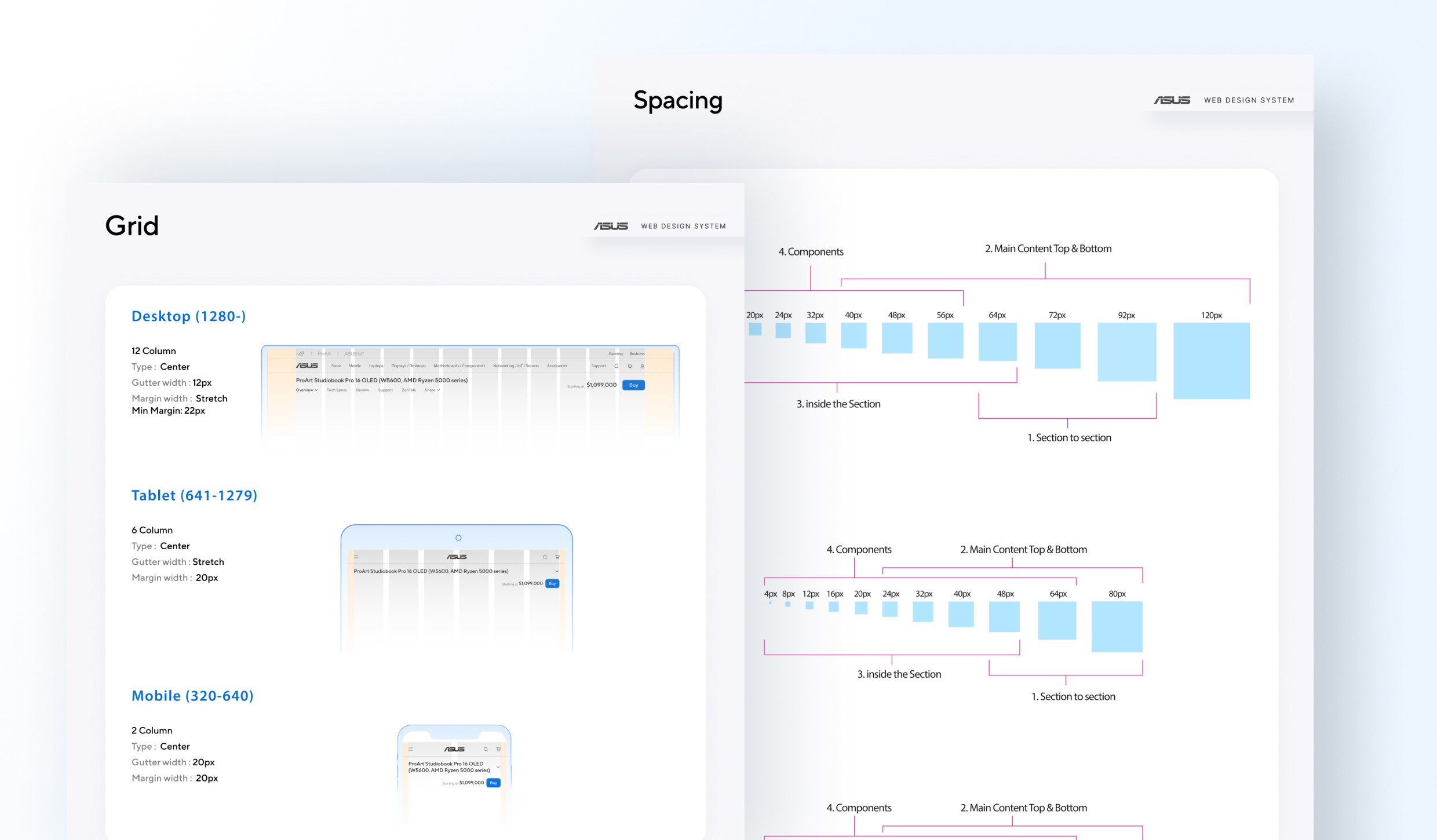Click user account icon in desktop mockup
Screen dimensions: 1437x840
[x=642, y=366]
